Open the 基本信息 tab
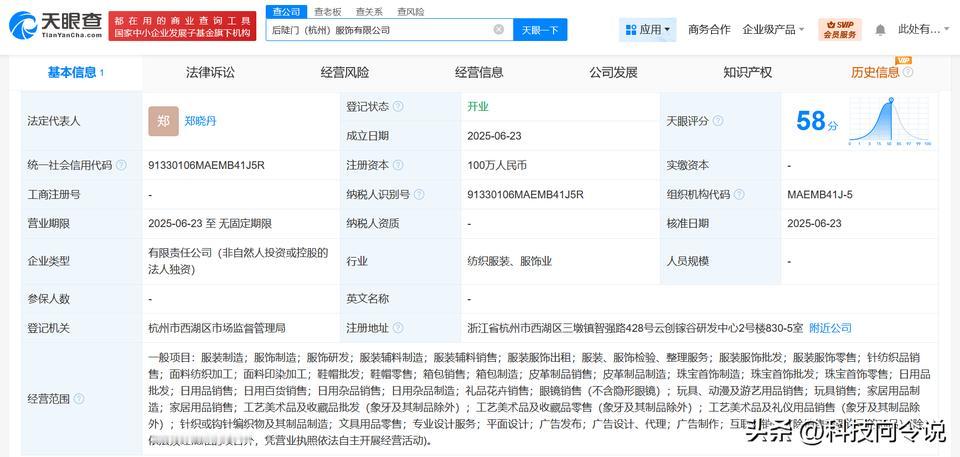960x457 pixels. tap(76, 72)
